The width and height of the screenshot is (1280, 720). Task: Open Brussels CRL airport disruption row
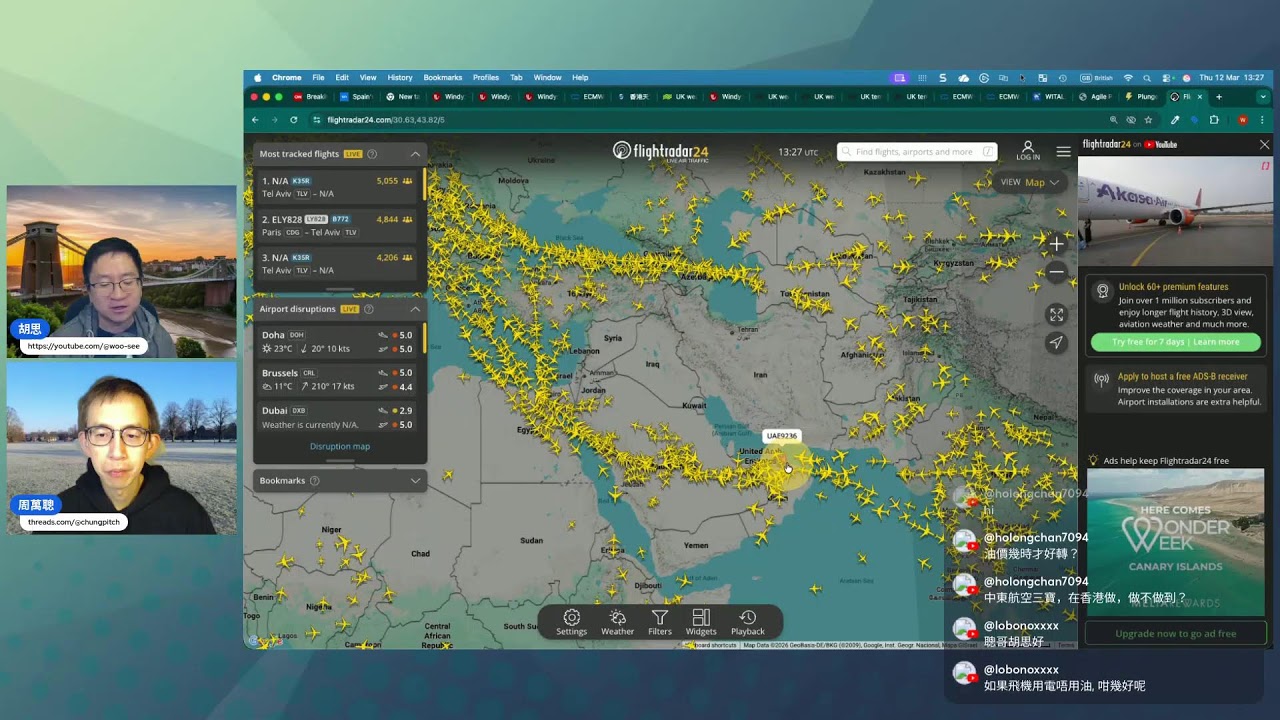coord(339,379)
